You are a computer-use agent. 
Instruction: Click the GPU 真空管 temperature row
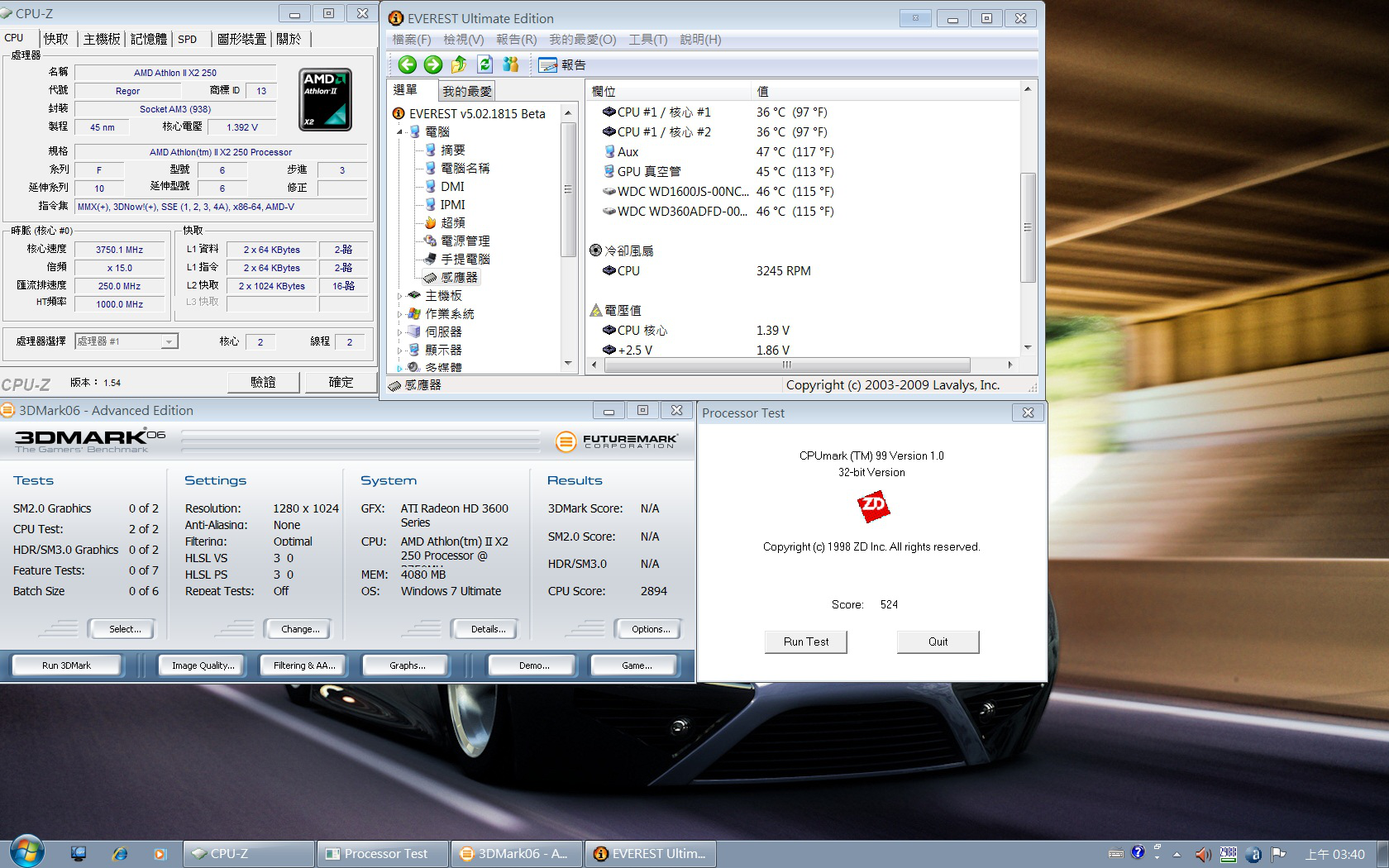point(802,171)
